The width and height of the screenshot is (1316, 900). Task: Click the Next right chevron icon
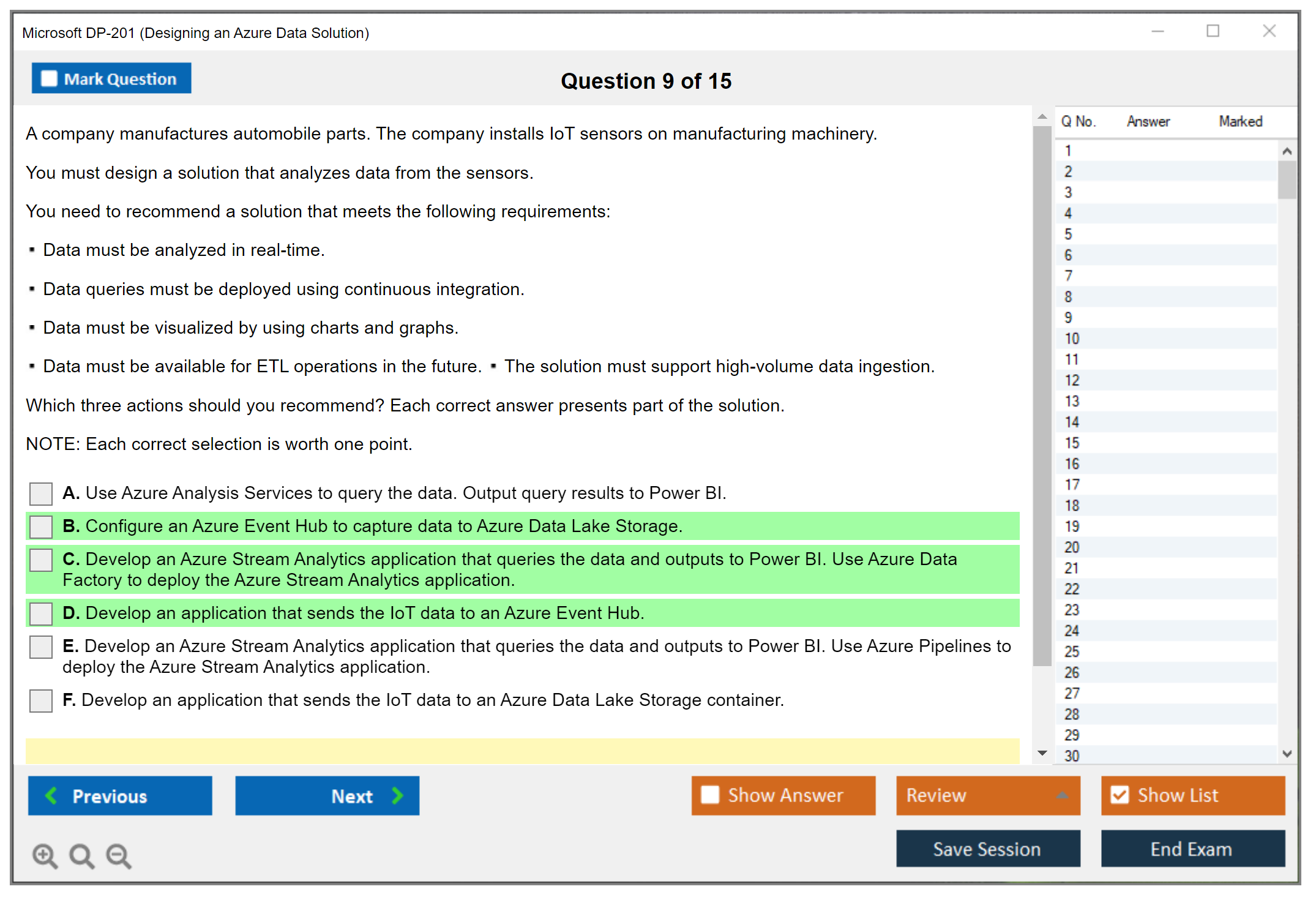pos(397,796)
